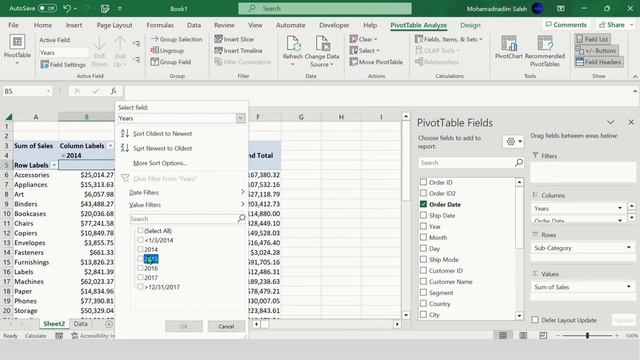This screenshot has width=640, height=360.
Task: Click the Ungroup icon
Action: pos(154,51)
